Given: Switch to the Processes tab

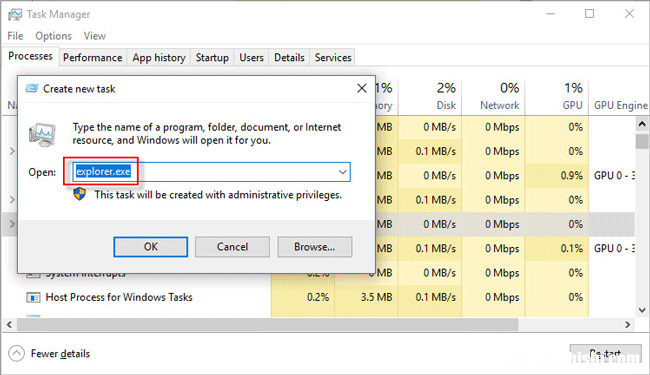Looking at the screenshot, I should coord(30,56).
